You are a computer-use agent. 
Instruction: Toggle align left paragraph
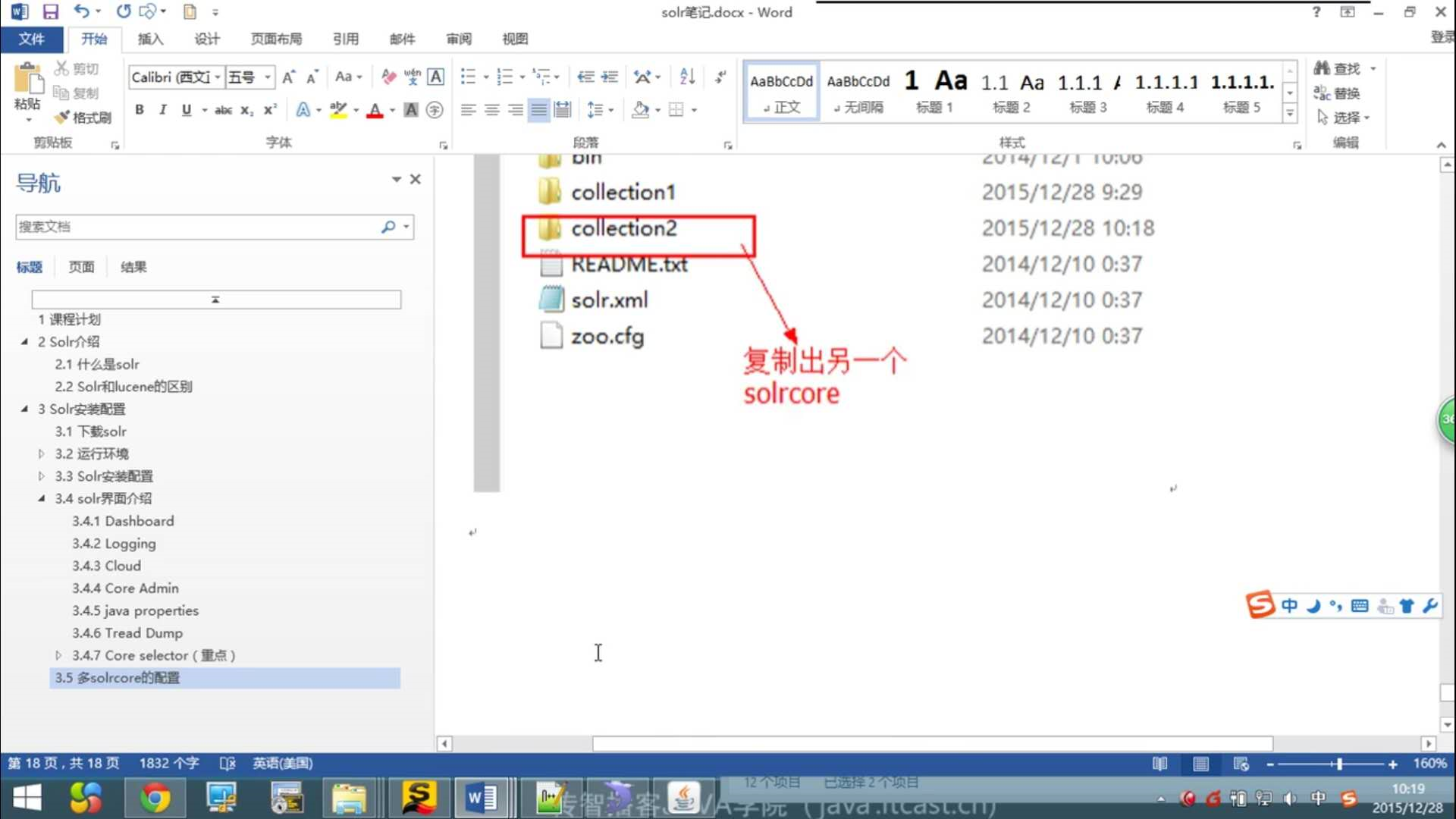click(469, 110)
